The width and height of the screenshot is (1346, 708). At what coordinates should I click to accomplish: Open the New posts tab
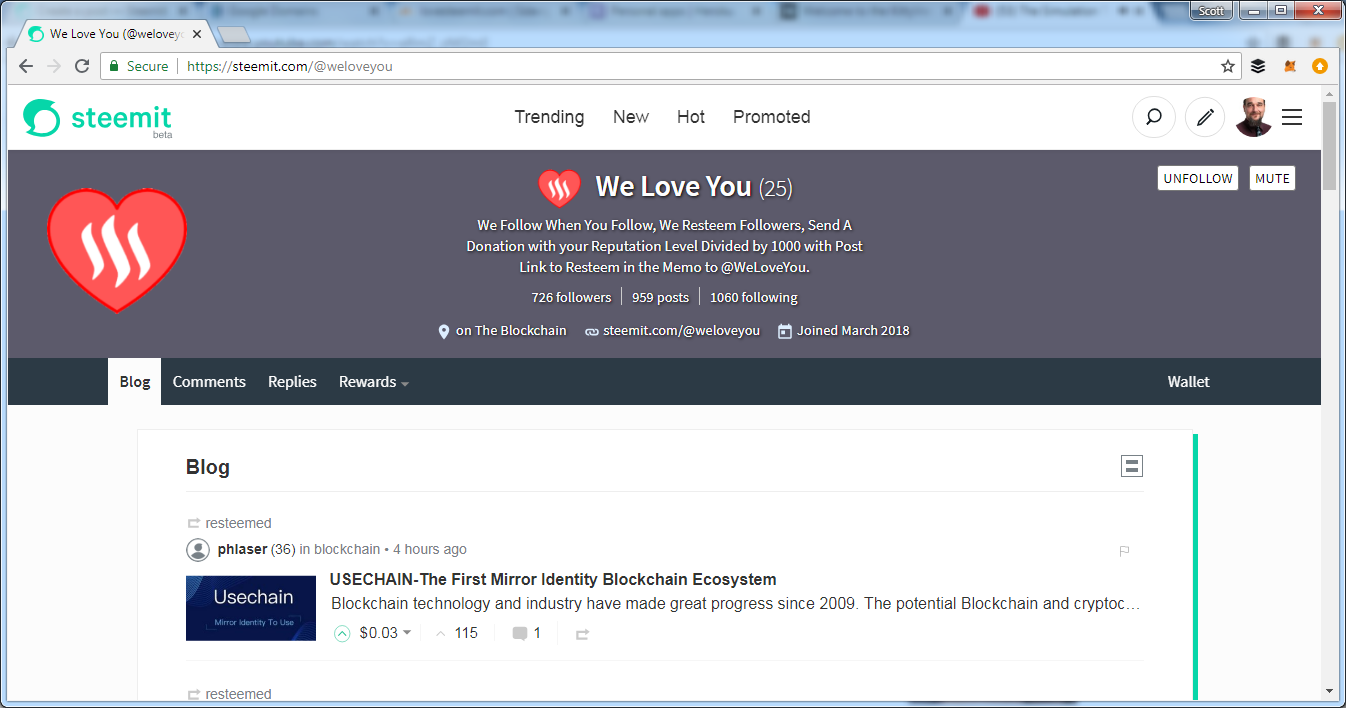point(631,117)
